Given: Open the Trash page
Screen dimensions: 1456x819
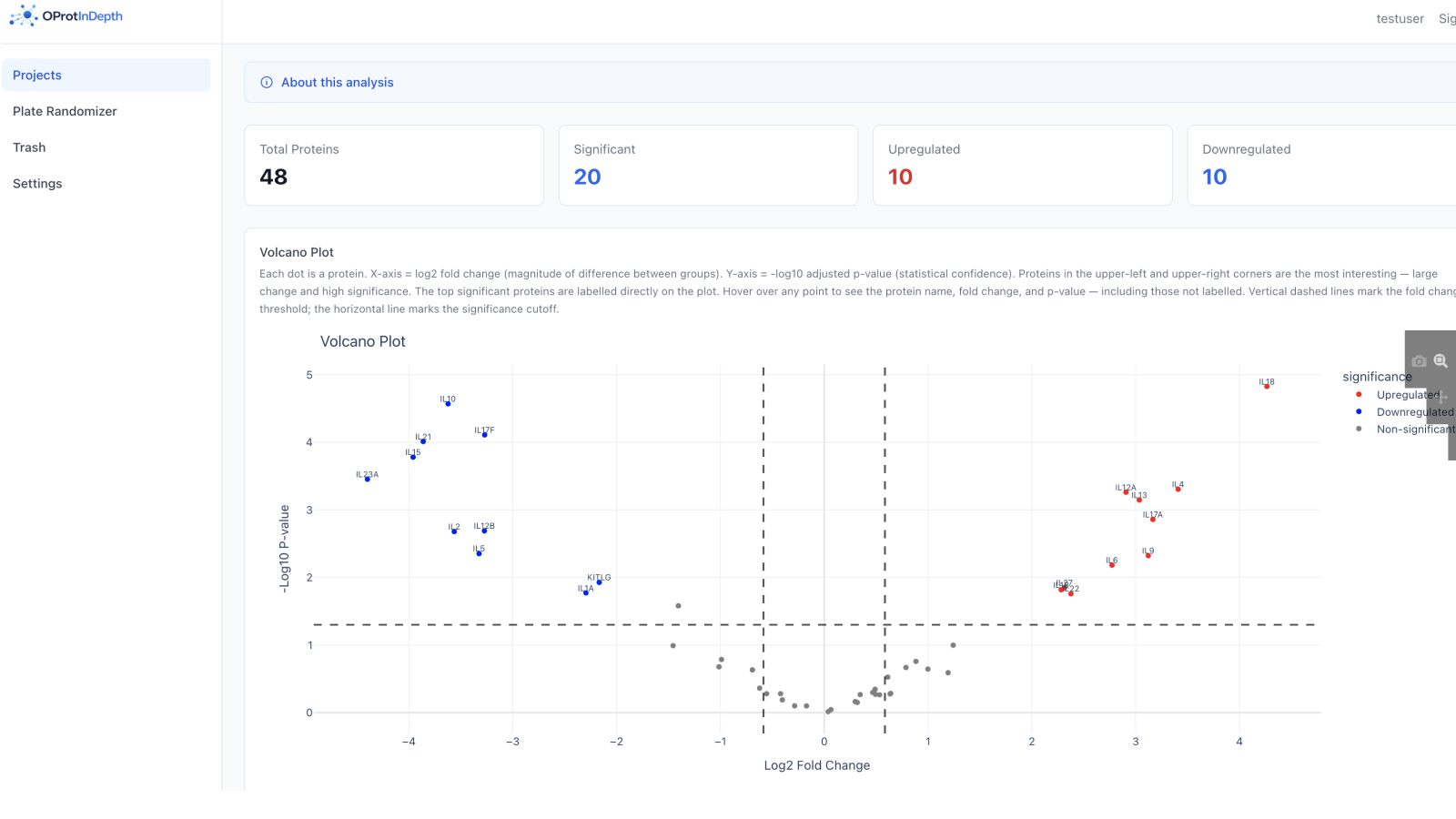Looking at the screenshot, I should pyautogui.click(x=29, y=147).
